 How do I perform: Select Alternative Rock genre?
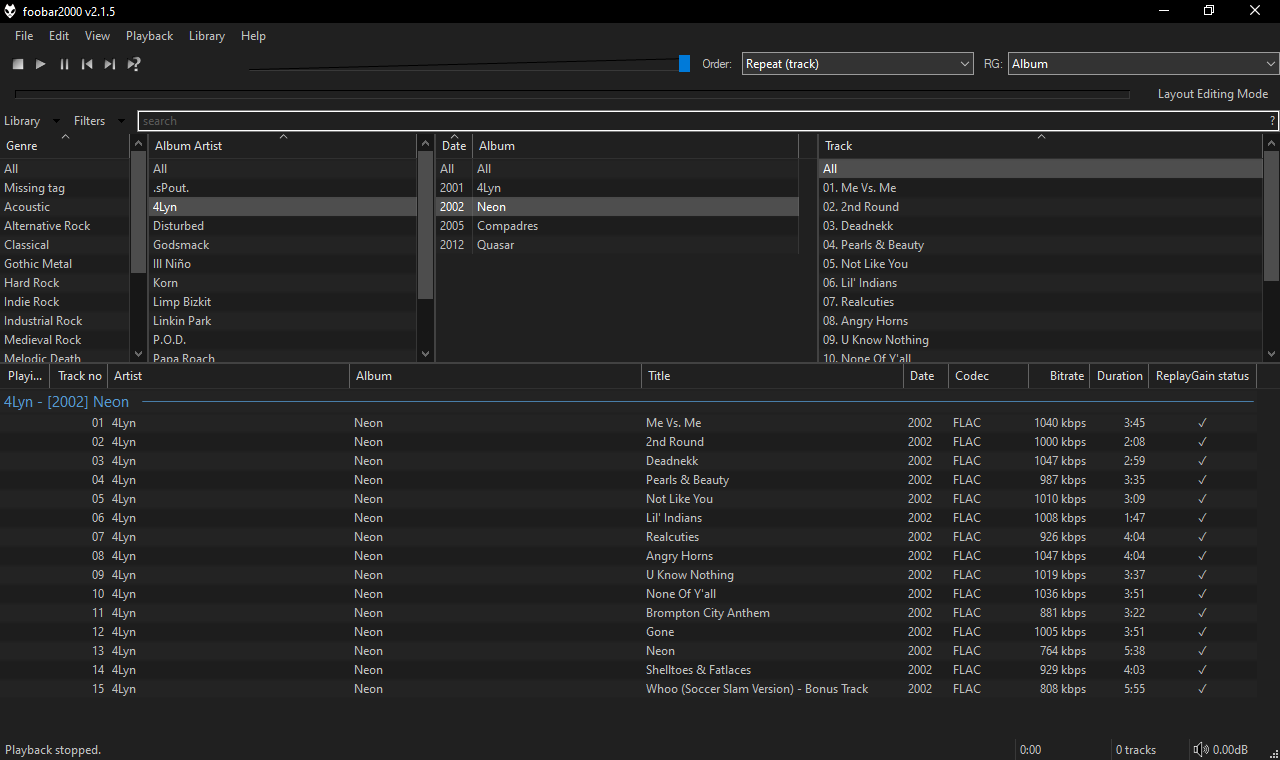[x=66, y=226]
